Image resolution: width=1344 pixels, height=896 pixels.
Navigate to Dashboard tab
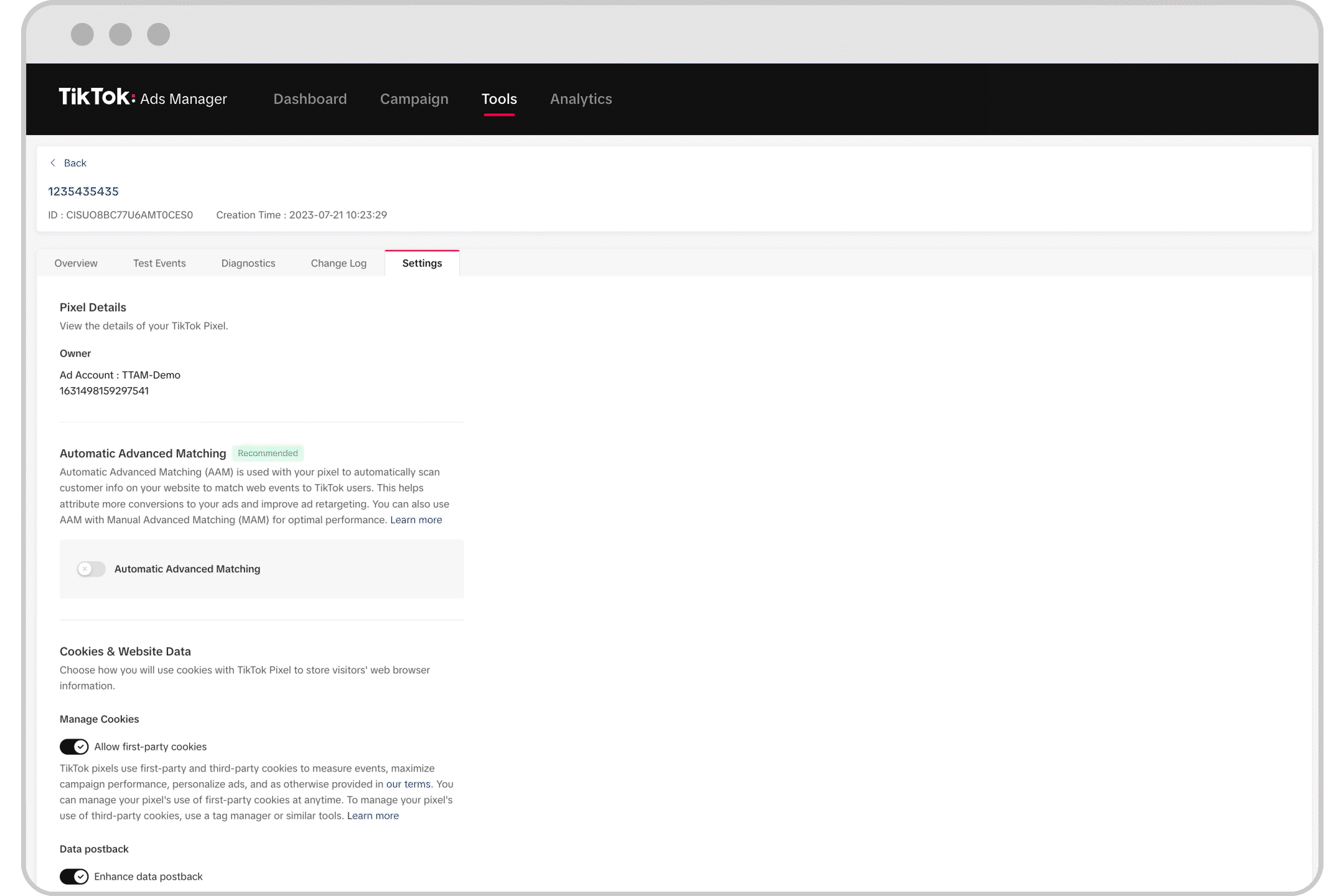[x=310, y=99]
